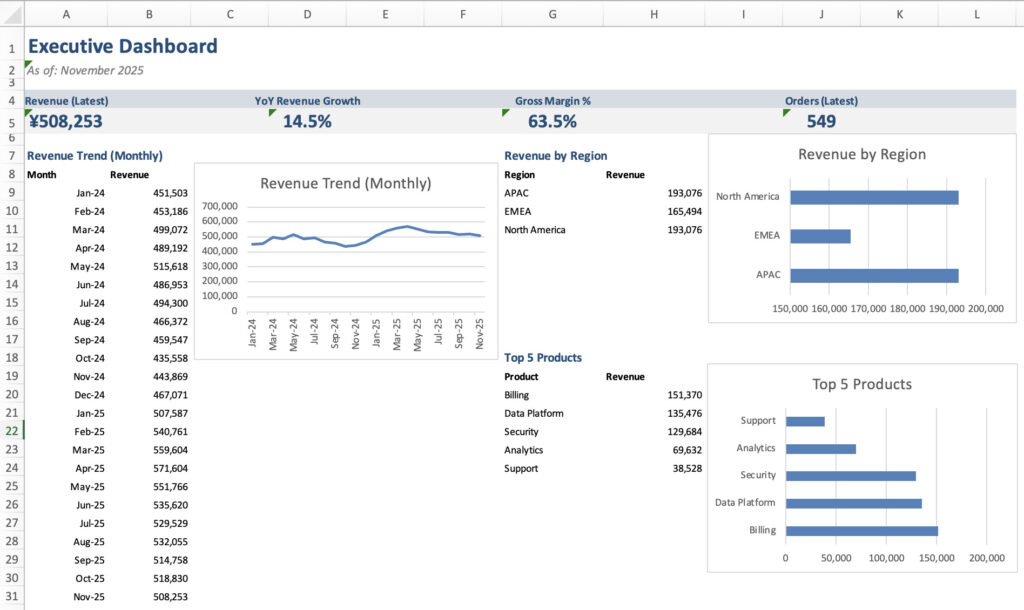This screenshot has height=610, width=1024.
Task: Select the Data Platform product cell
Action: (534, 413)
